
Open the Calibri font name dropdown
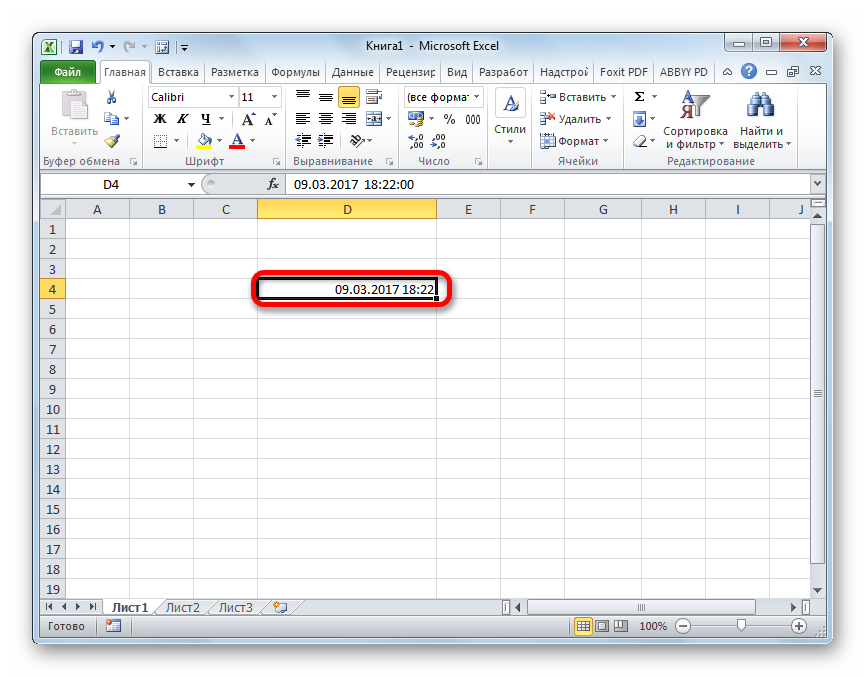pos(231,97)
